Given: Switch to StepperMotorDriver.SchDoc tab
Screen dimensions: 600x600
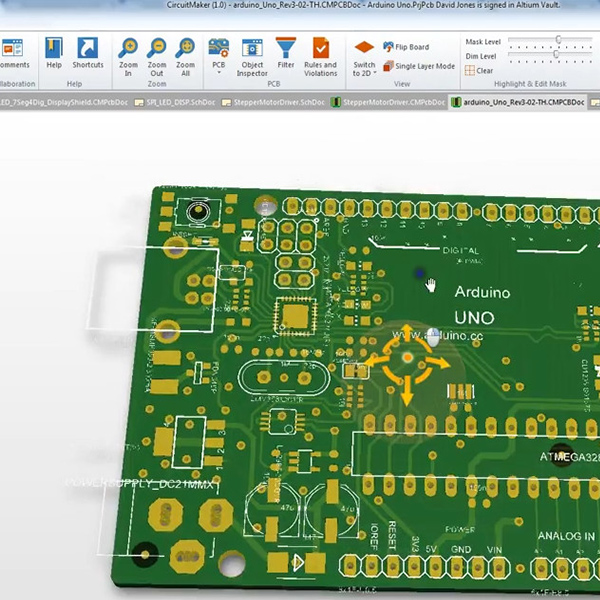Looking at the screenshot, I should click(272, 102).
